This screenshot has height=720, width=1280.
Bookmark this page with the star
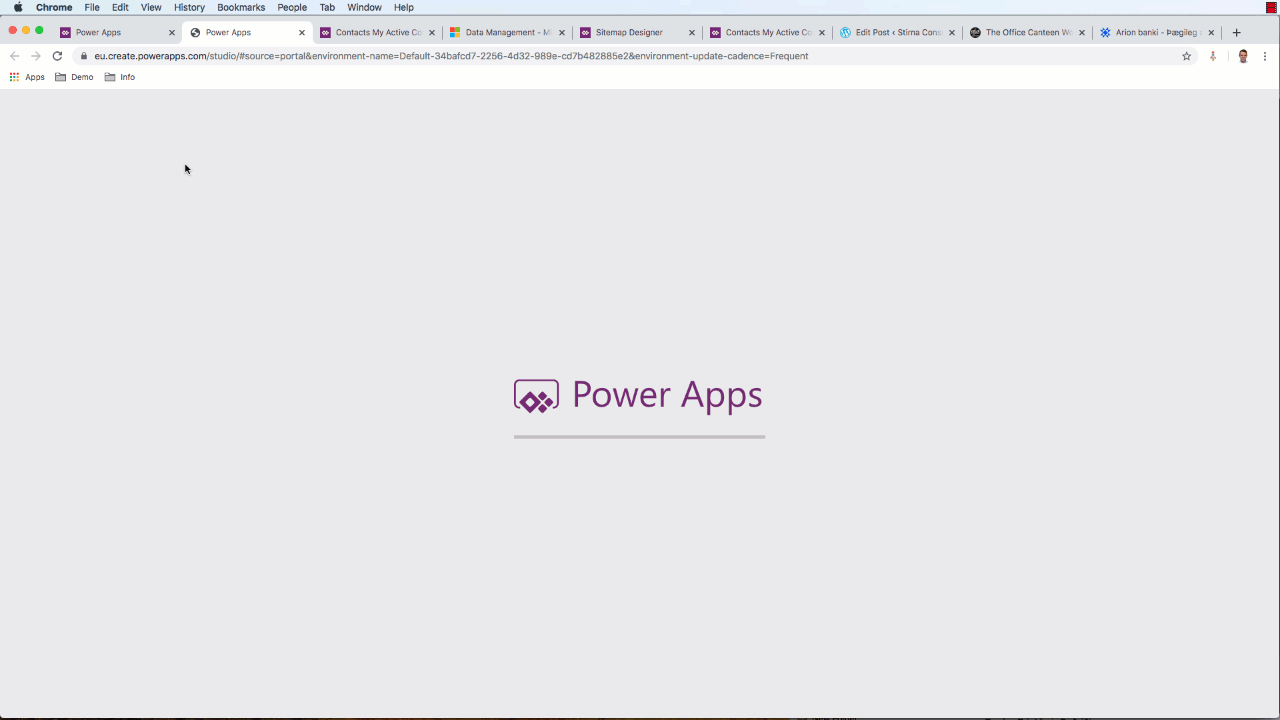pos(1187,56)
